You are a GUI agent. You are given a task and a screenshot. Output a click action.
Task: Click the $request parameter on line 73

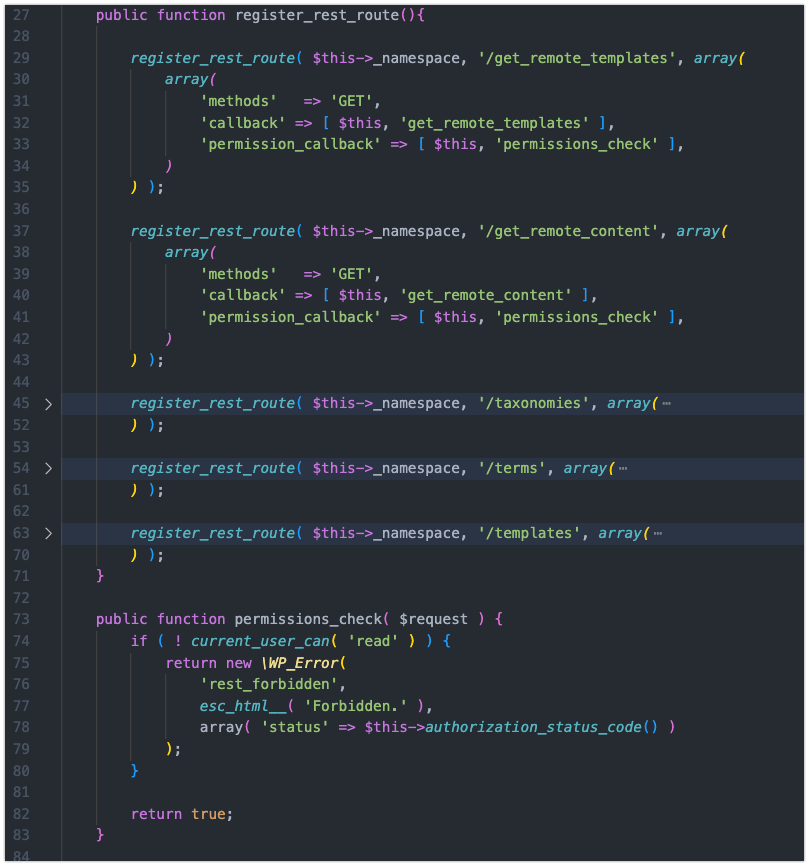point(434,619)
